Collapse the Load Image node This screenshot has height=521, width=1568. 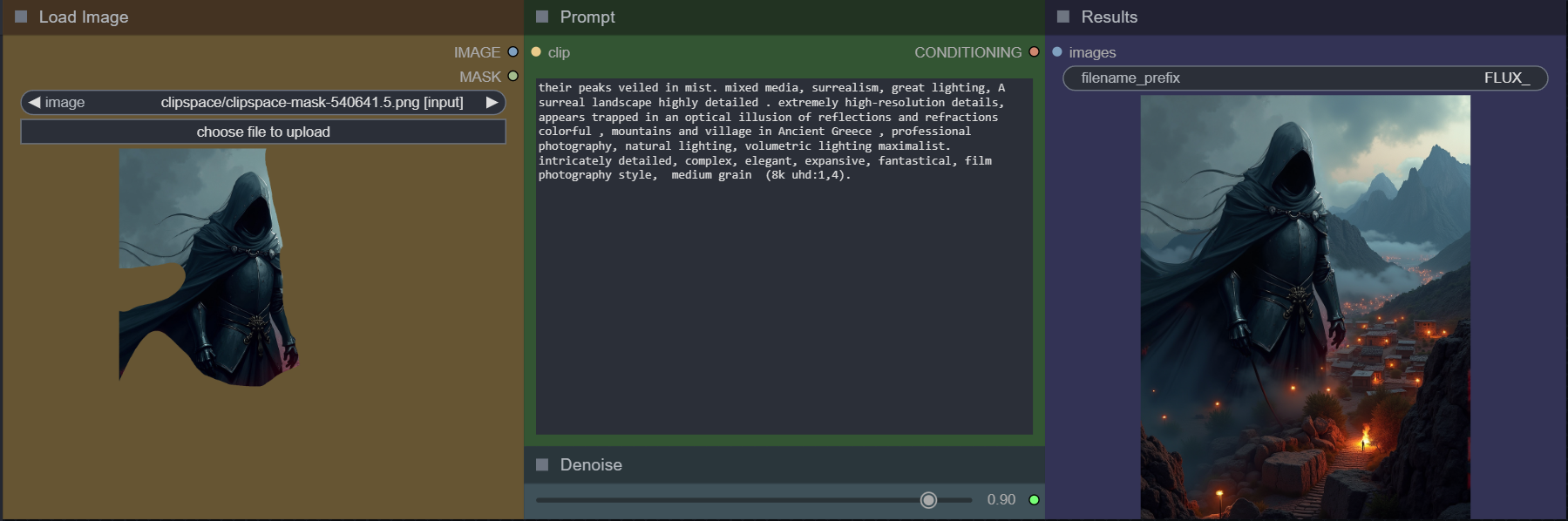pyautogui.click(x=21, y=17)
